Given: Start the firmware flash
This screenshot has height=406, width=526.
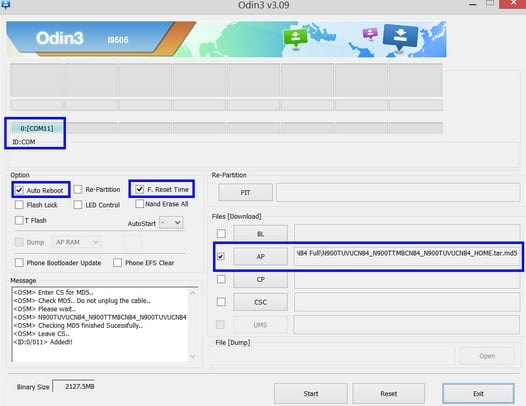Looking at the screenshot, I should 311,394.
